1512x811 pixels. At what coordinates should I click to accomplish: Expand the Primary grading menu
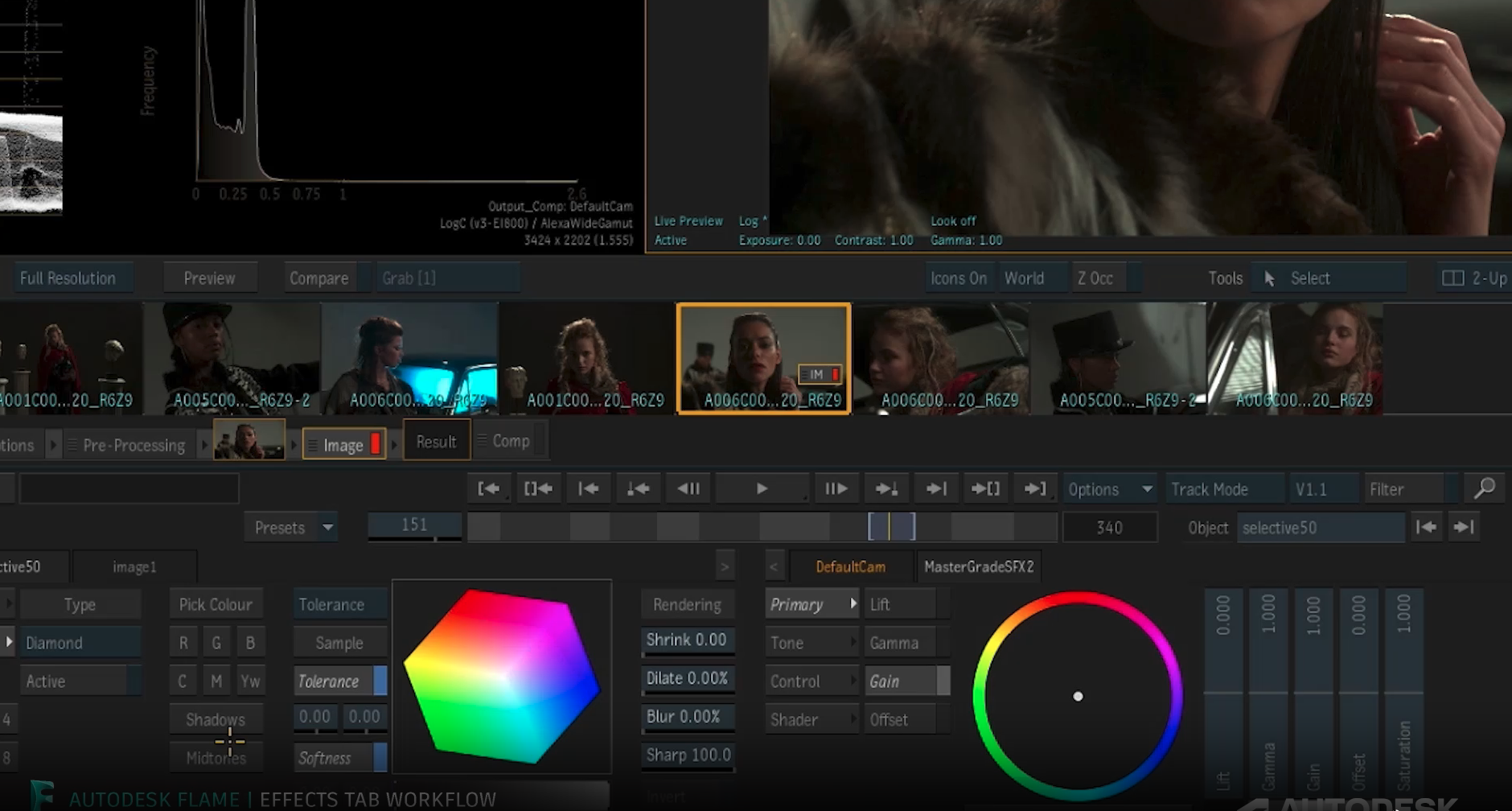811,604
